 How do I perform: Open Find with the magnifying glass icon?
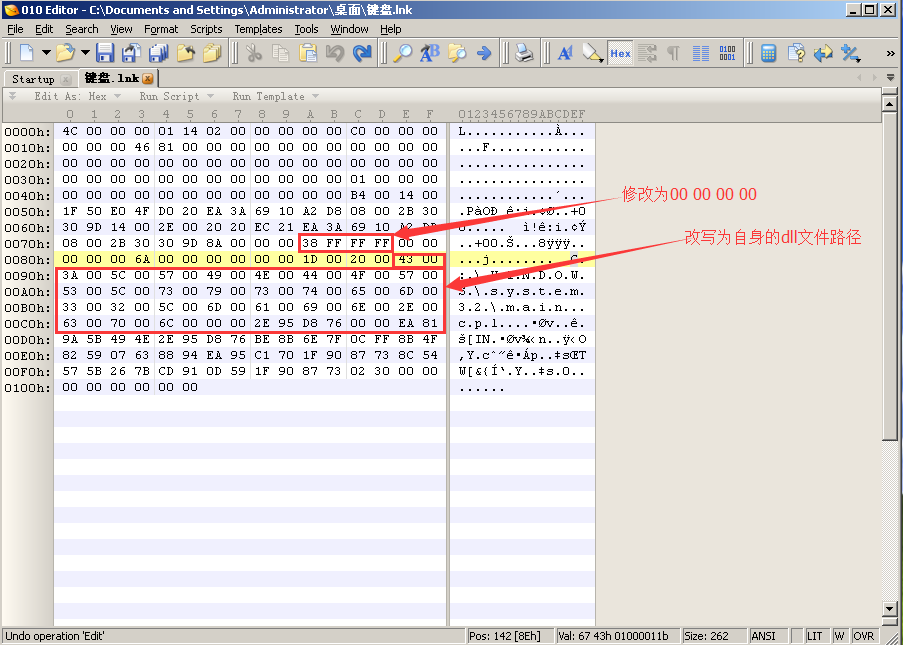tap(403, 53)
